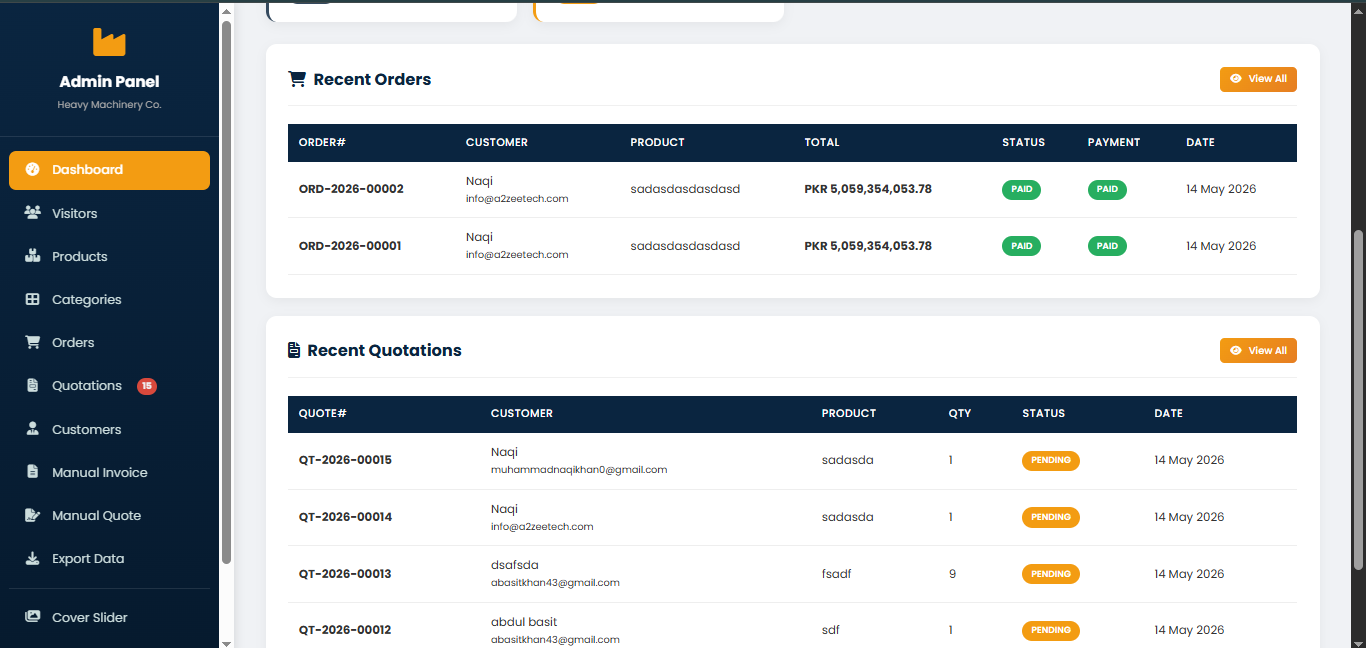Viewport: 1366px width, 648px height.
Task: Click the Dashboard gauge icon in sidebar
Action: [32, 170]
